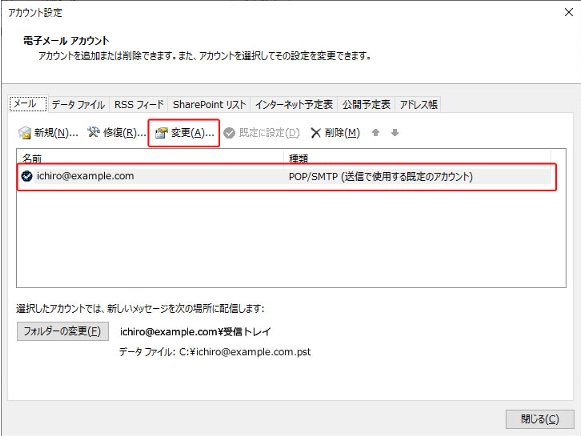The width and height of the screenshot is (581, 436).
Task: Open the RSS フィード tab
Action: coord(139,104)
